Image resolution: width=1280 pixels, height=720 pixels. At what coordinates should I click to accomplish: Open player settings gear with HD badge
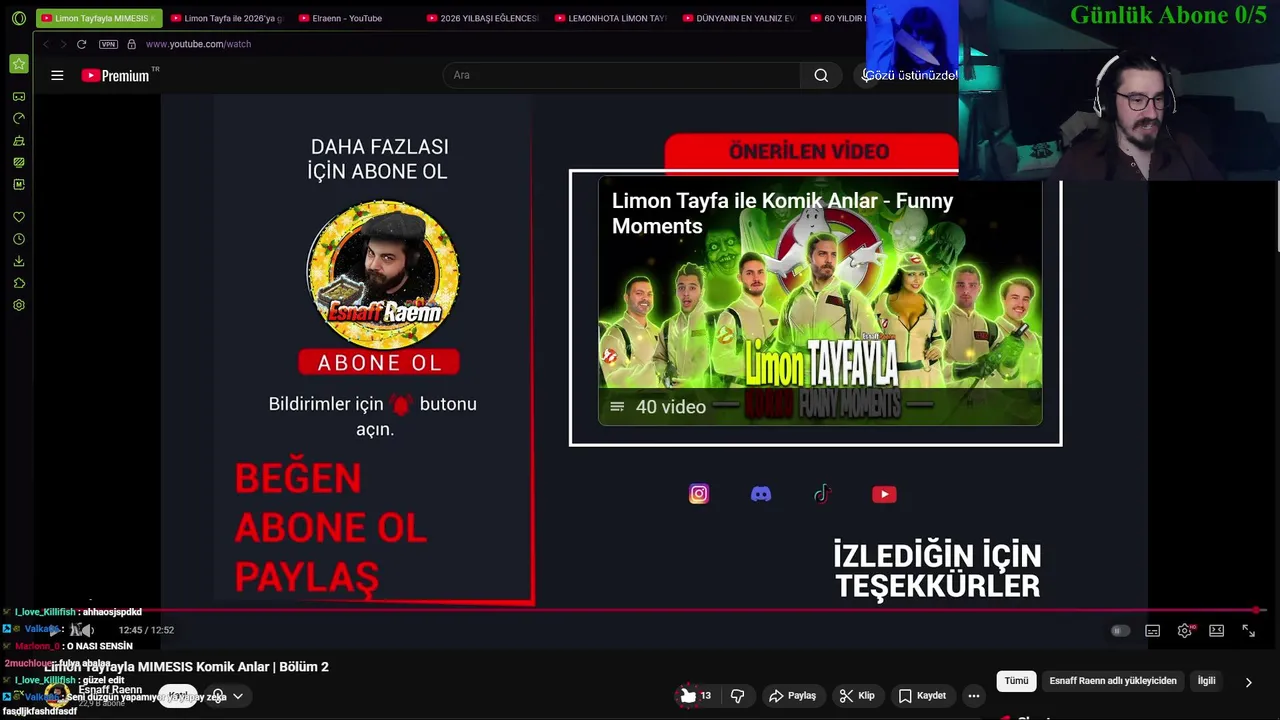[1185, 631]
